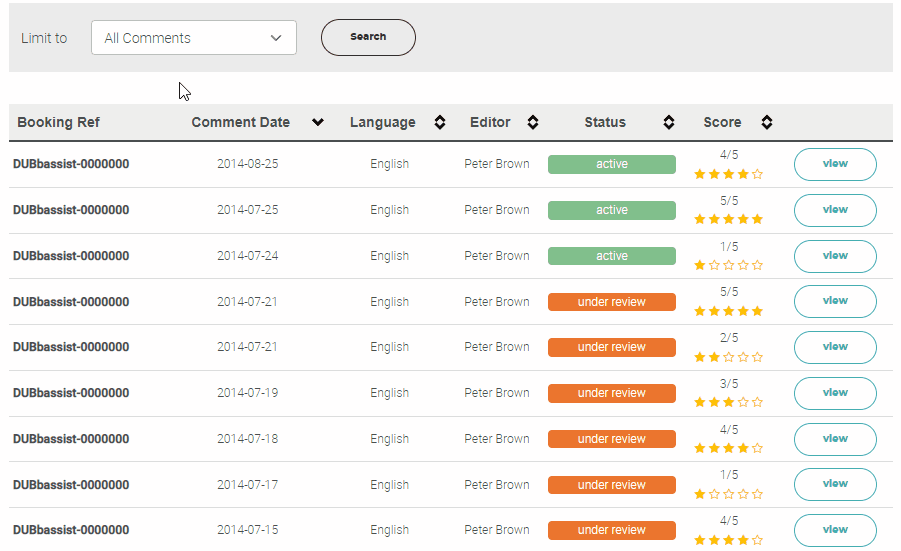Click star rating of 2014-07-24 comment
The image size is (901, 551).
(728, 266)
